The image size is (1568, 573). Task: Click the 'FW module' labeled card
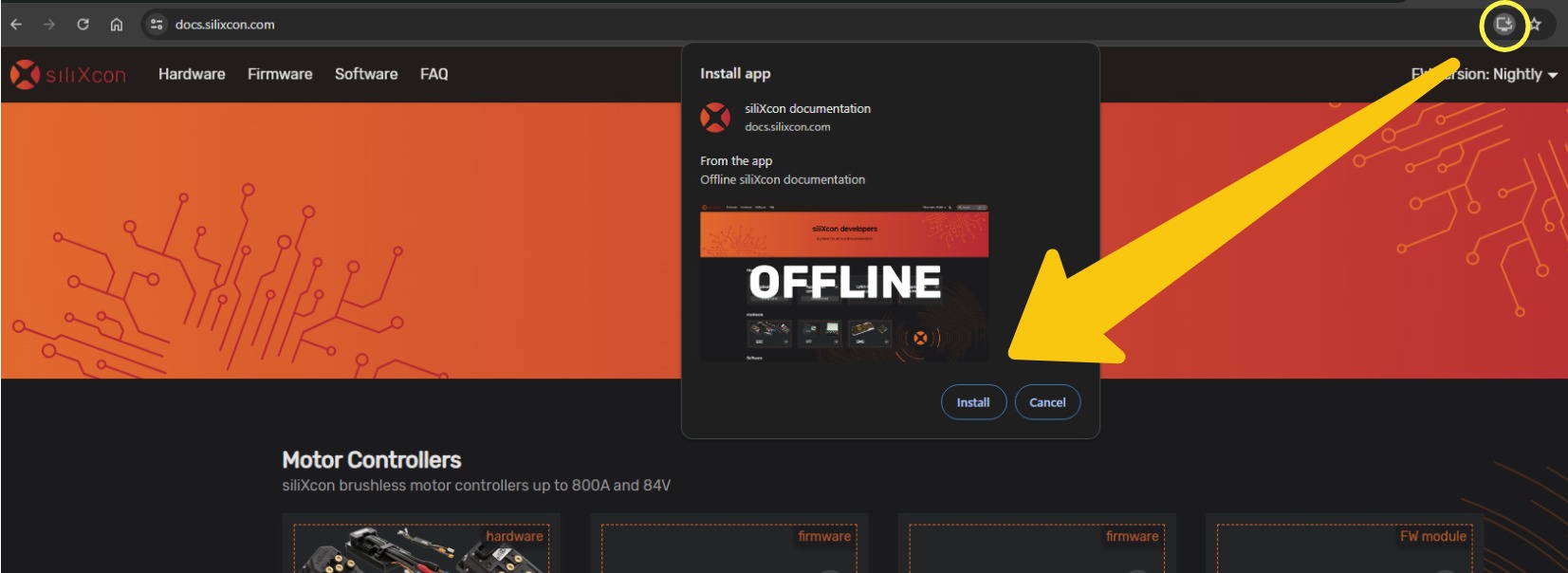coord(1344,544)
